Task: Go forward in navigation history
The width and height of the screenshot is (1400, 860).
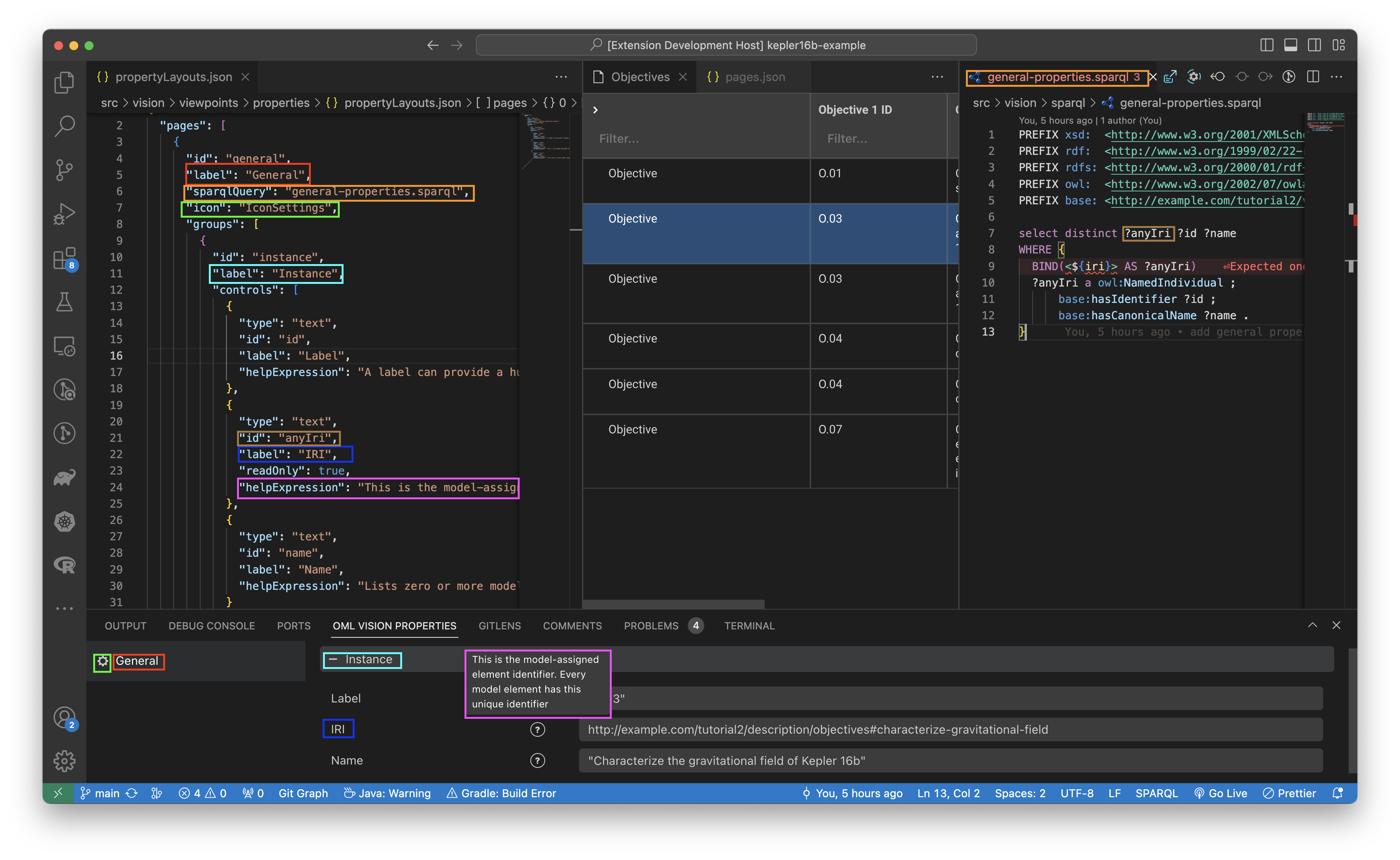Action: pyautogui.click(x=457, y=45)
